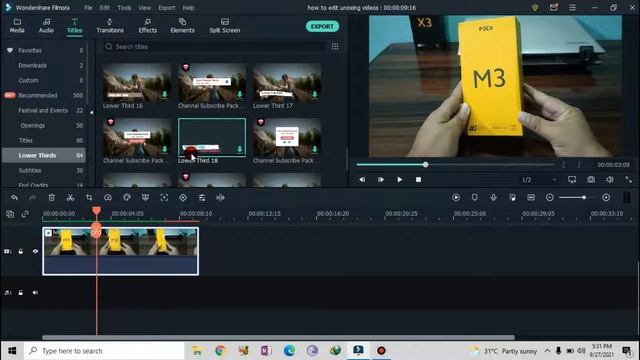Viewport: 640px width, 360px height.
Task: Open the Split Screen tab
Action: point(224,26)
